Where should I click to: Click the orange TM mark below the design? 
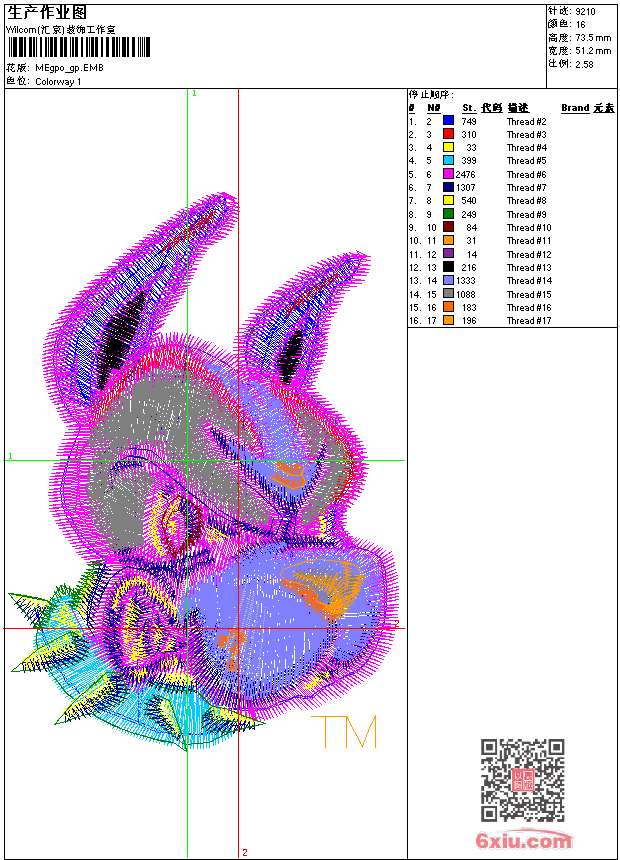click(344, 732)
